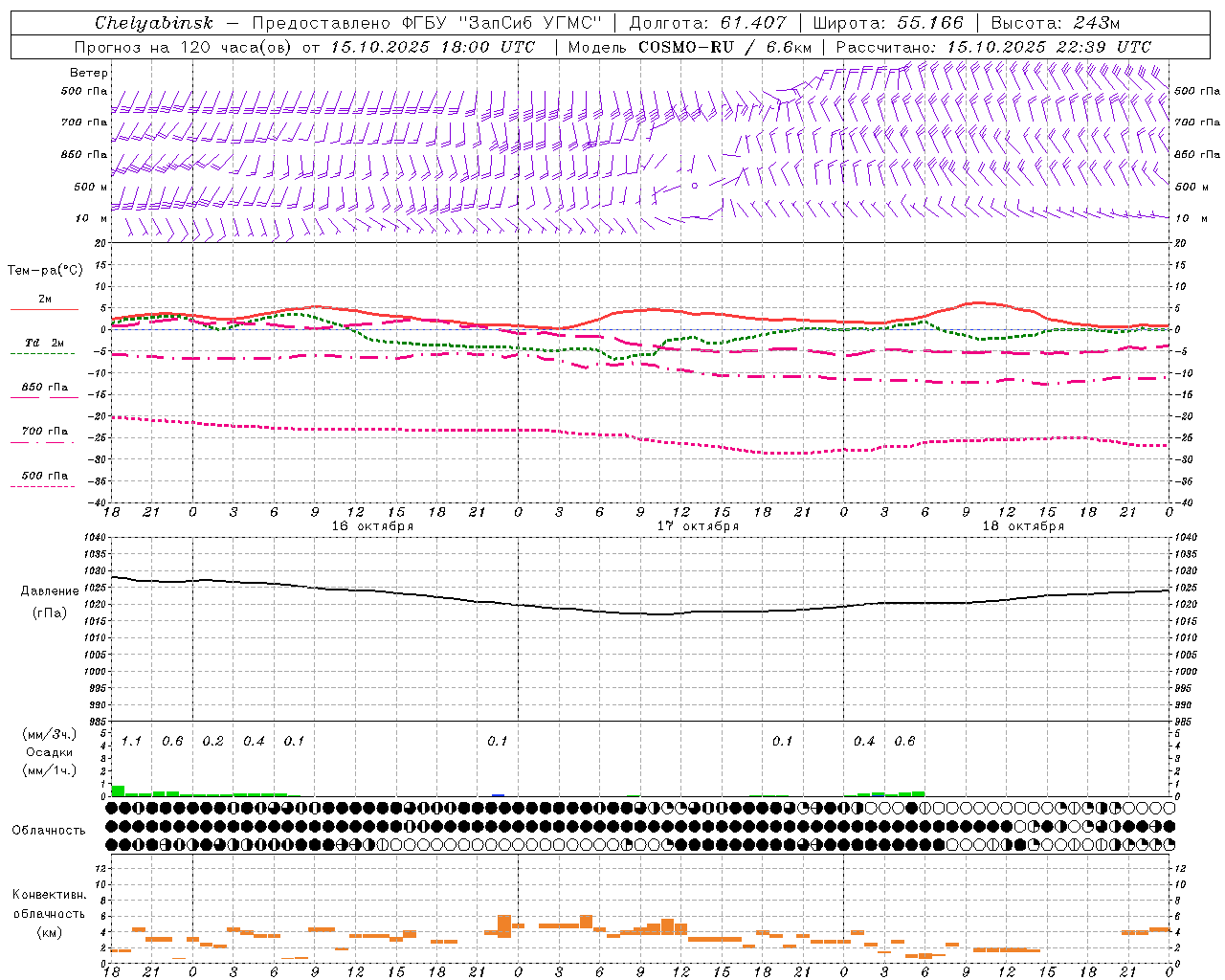Click the 'Осадки' precipitation label
The image size is (1225, 980).
(x=49, y=752)
